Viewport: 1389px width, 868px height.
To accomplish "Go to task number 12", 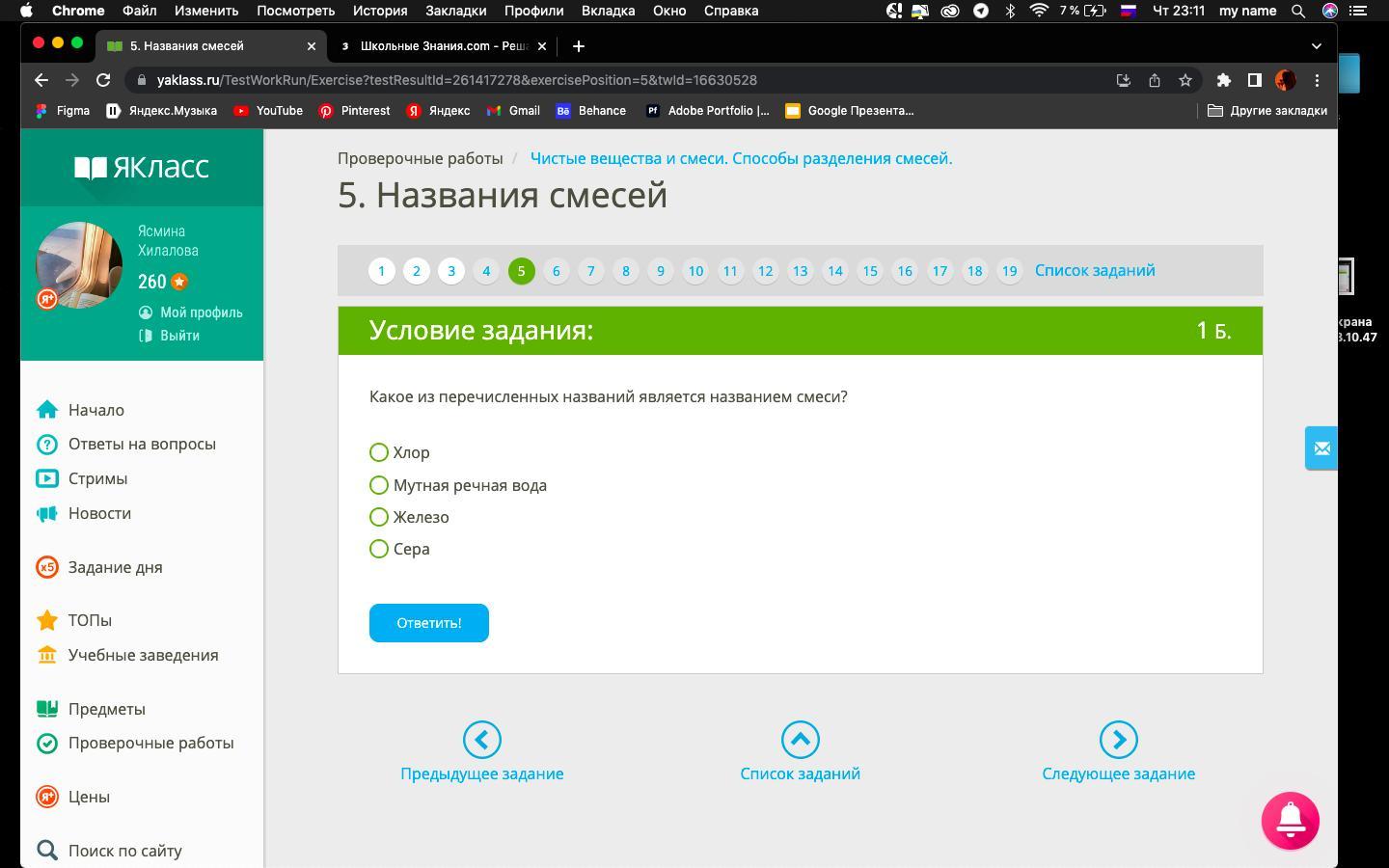I will coord(766,271).
